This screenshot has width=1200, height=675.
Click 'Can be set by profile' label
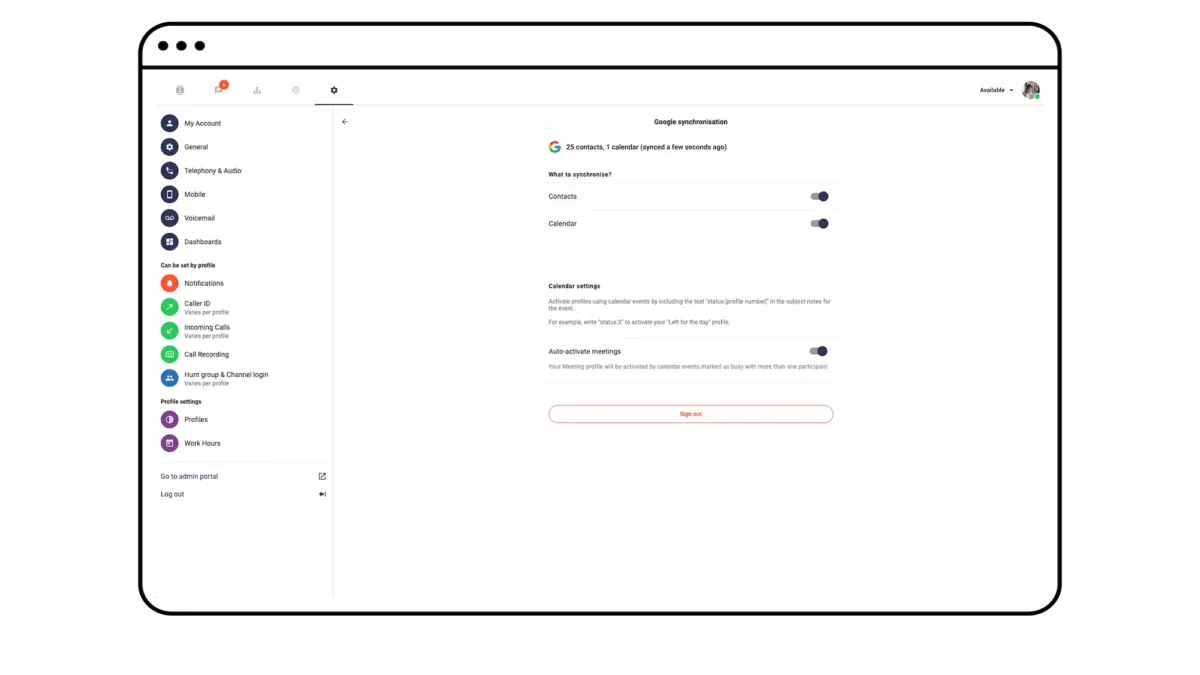click(x=188, y=265)
